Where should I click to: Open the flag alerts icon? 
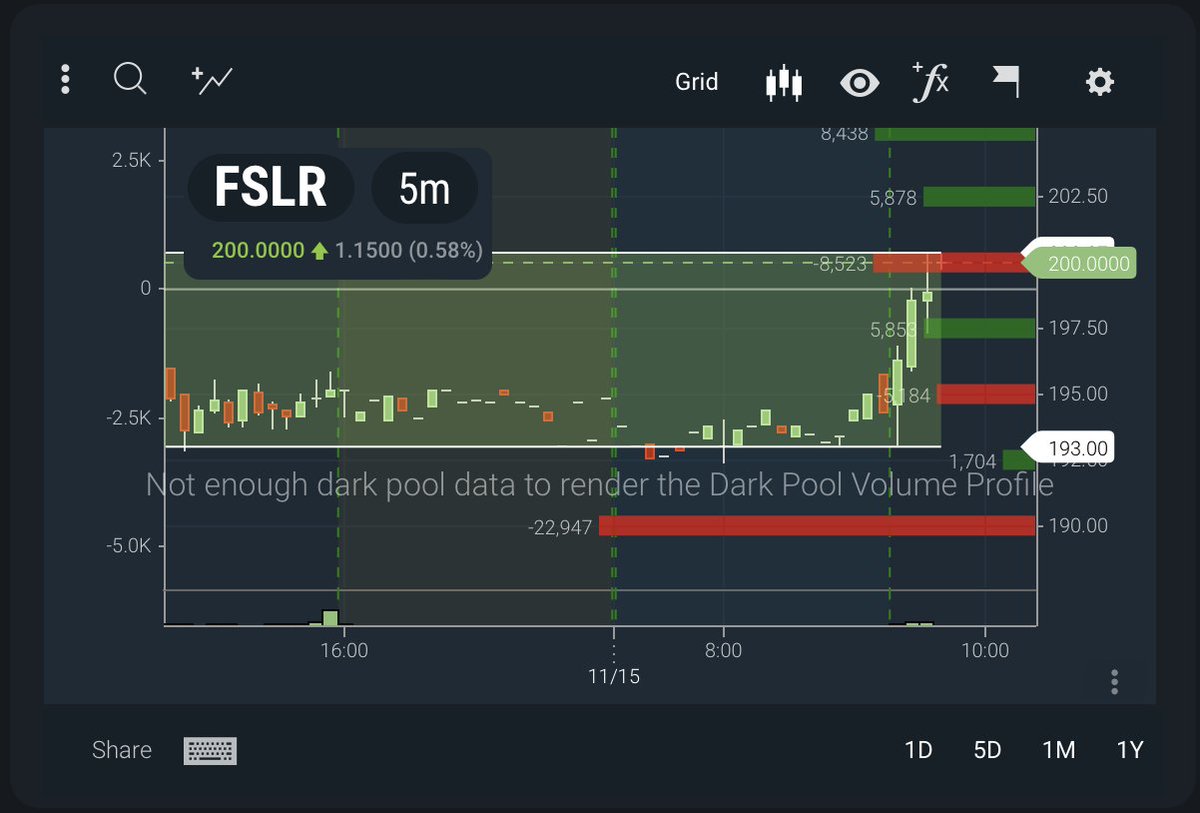pos(1006,82)
